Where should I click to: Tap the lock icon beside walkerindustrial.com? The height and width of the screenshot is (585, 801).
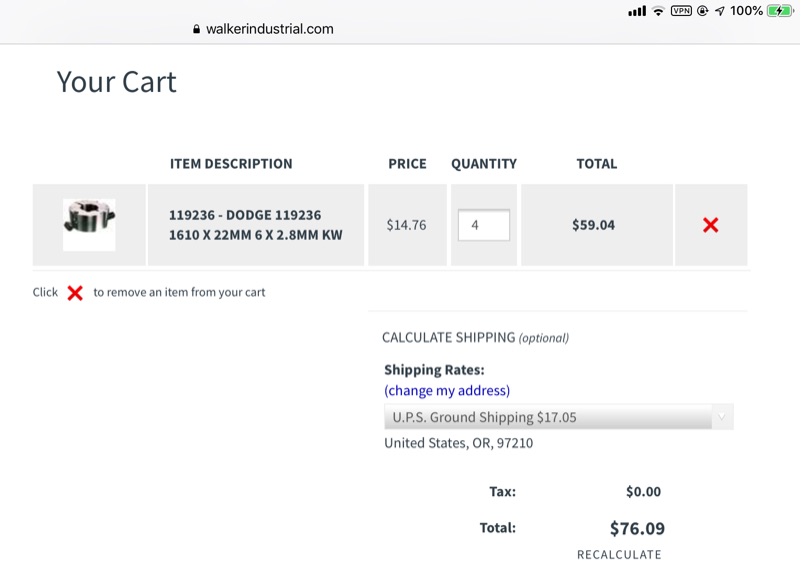coord(197,29)
